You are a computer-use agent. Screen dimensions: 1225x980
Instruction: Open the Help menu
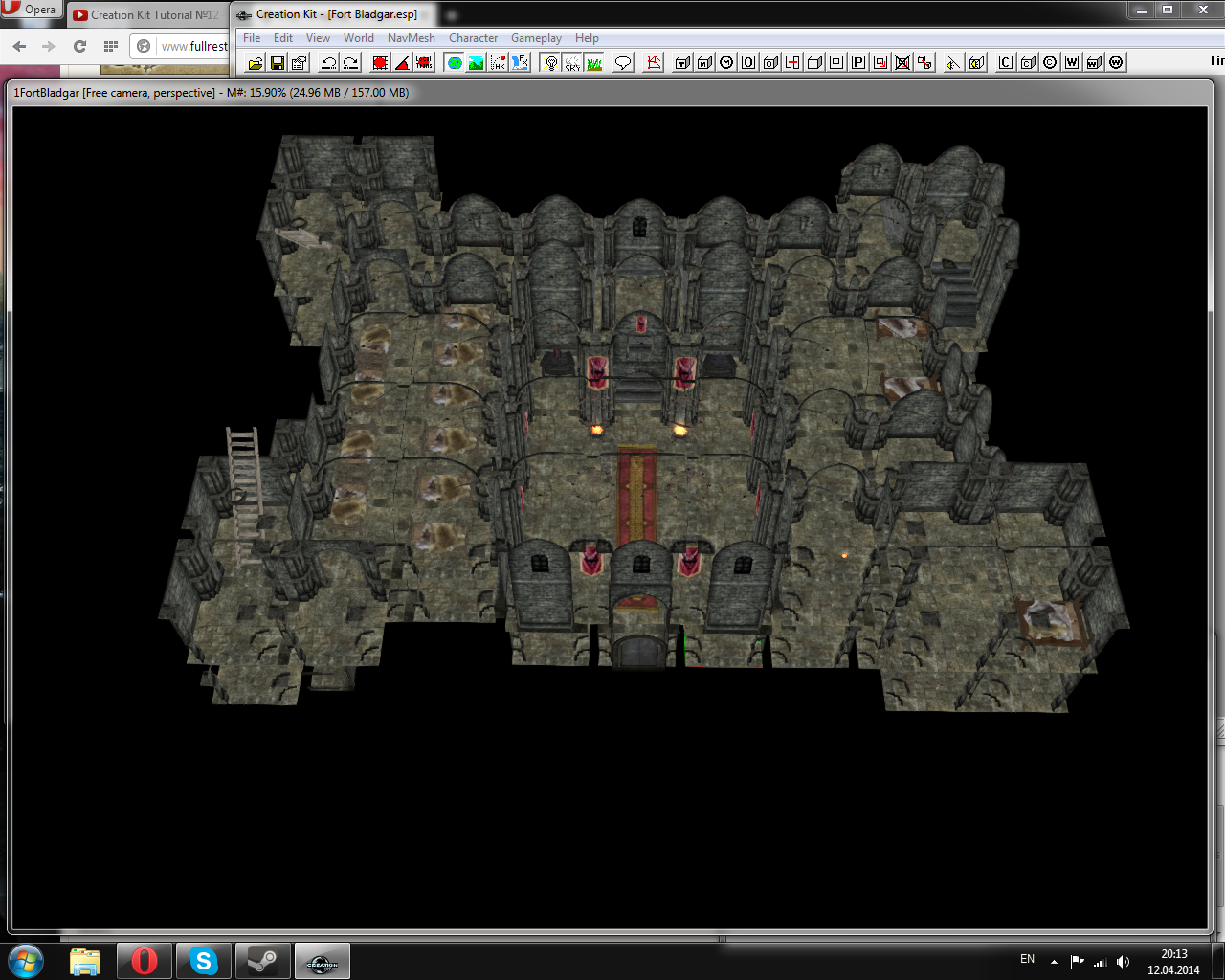587,38
